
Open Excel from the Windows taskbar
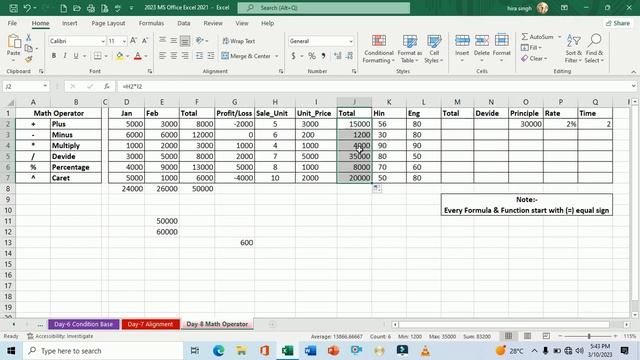click(x=287, y=351)
